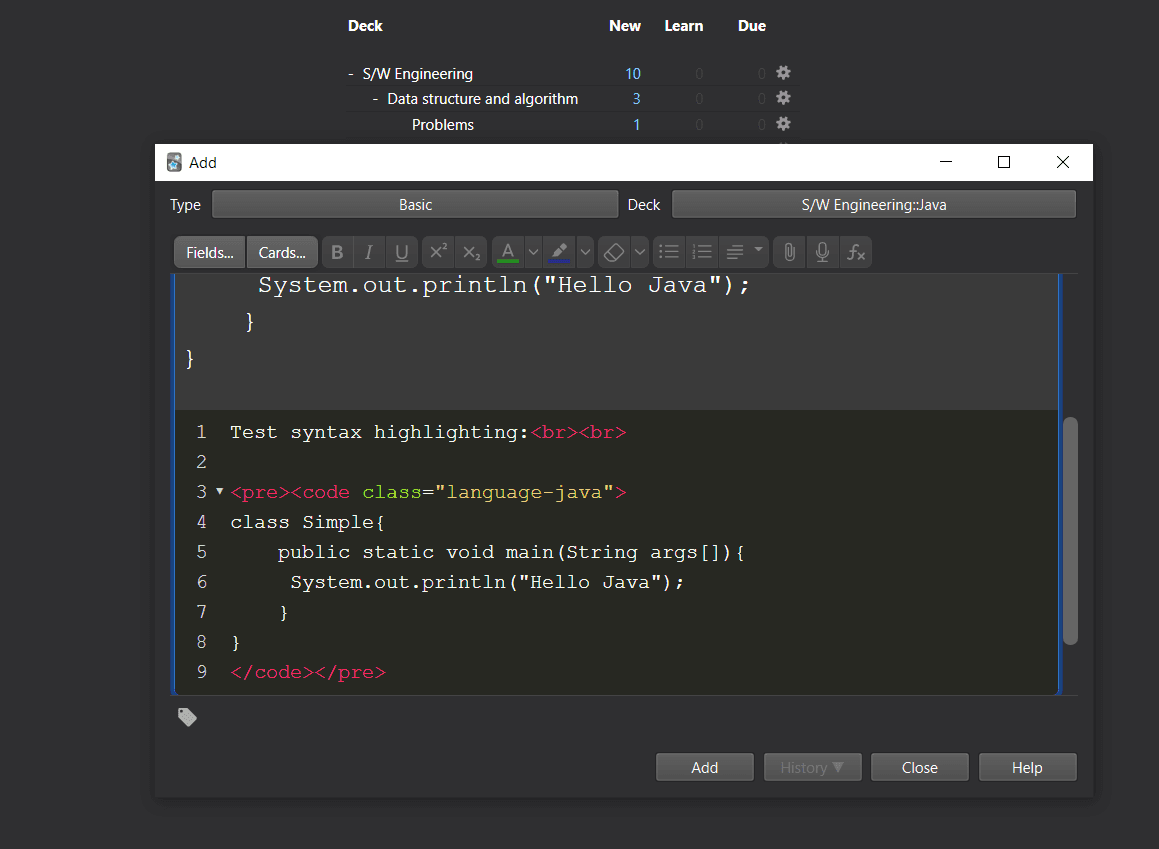Collapse the S/W Engineering deck
The width and height of the screenshot is (1159, 849).
pos(351,74)
